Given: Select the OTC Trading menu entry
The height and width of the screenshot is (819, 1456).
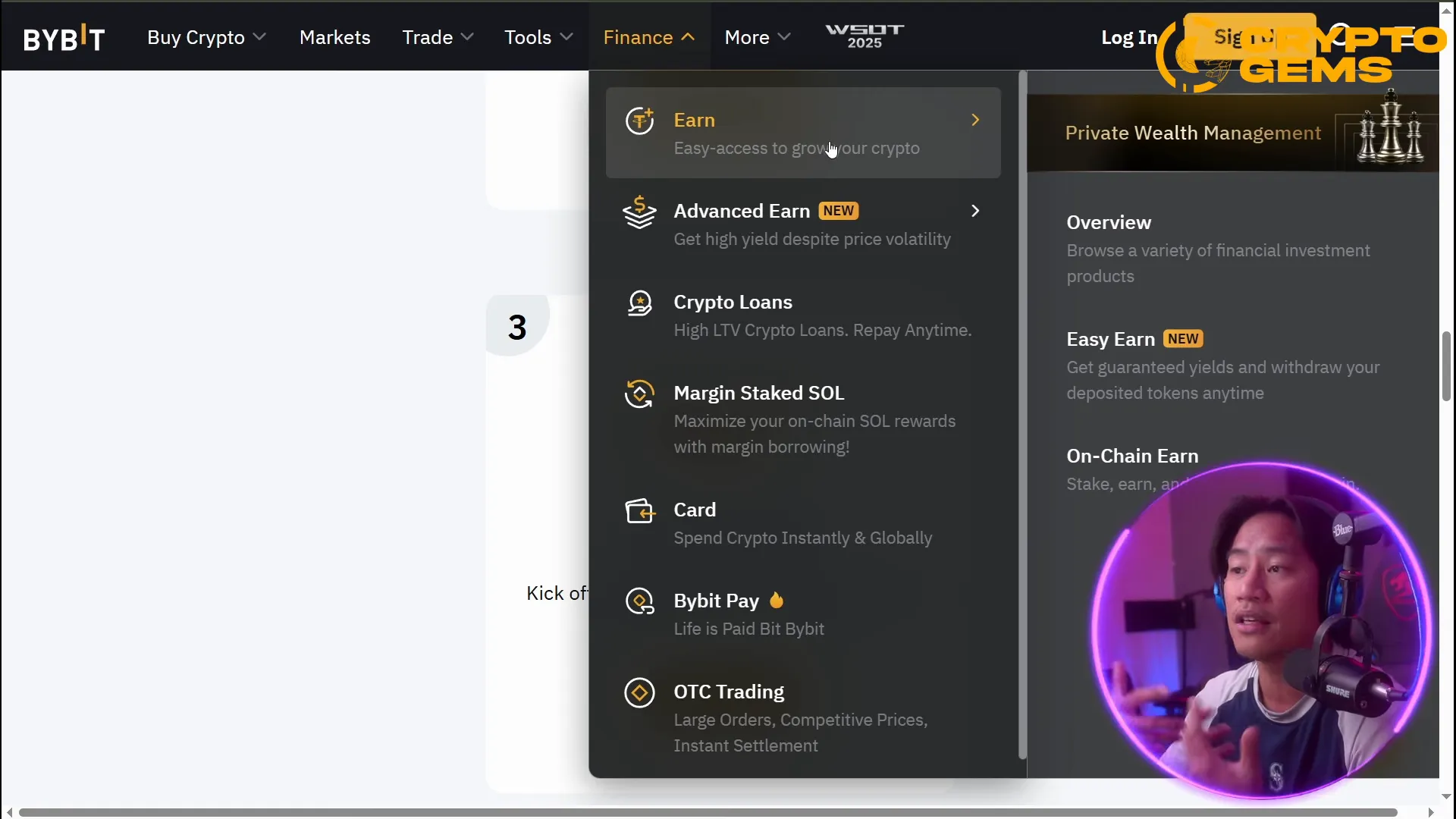Looking at the screenshot, I should tap(803, 717).
